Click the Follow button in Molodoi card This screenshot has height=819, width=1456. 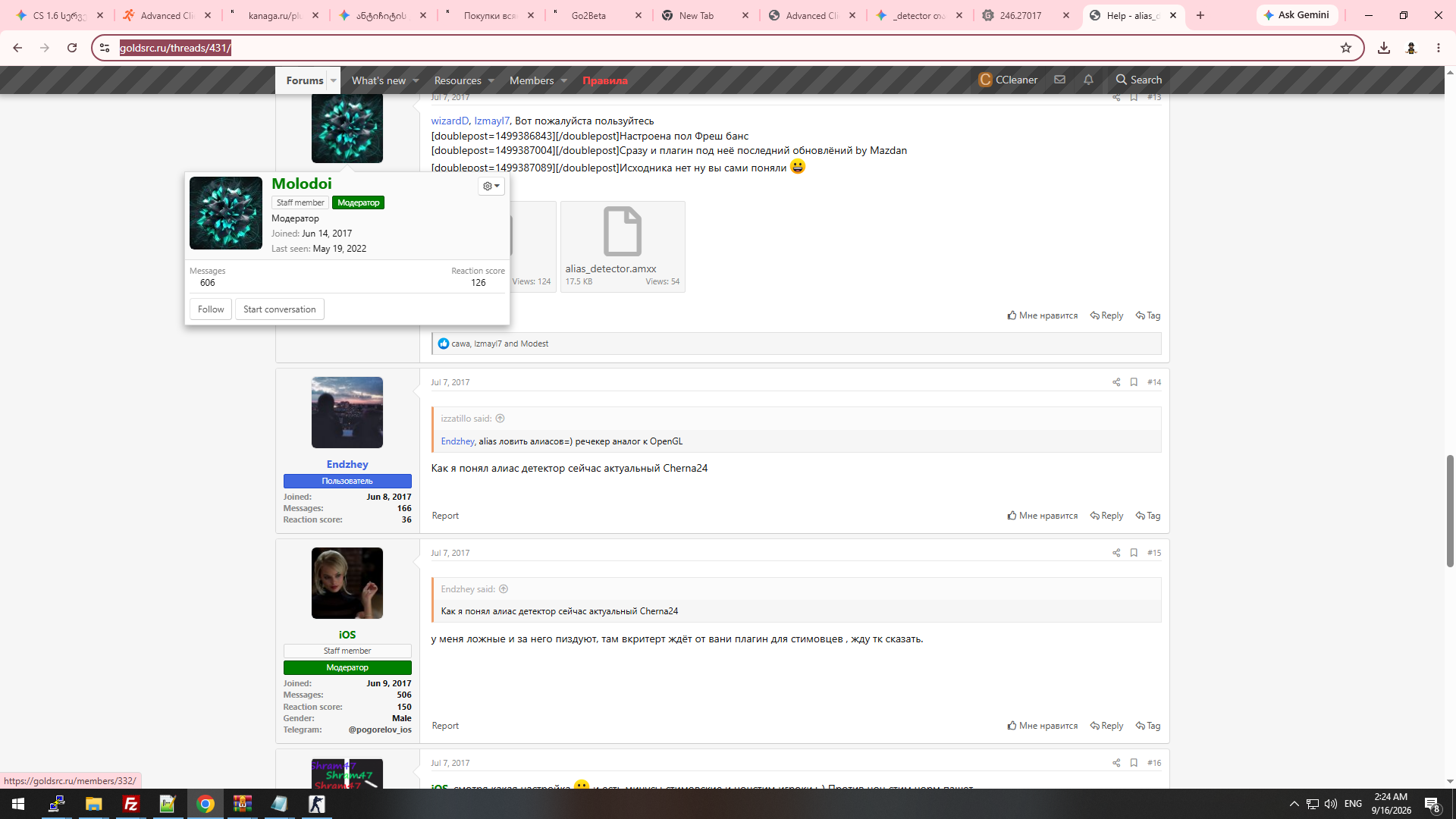click(x=211, y=309)
